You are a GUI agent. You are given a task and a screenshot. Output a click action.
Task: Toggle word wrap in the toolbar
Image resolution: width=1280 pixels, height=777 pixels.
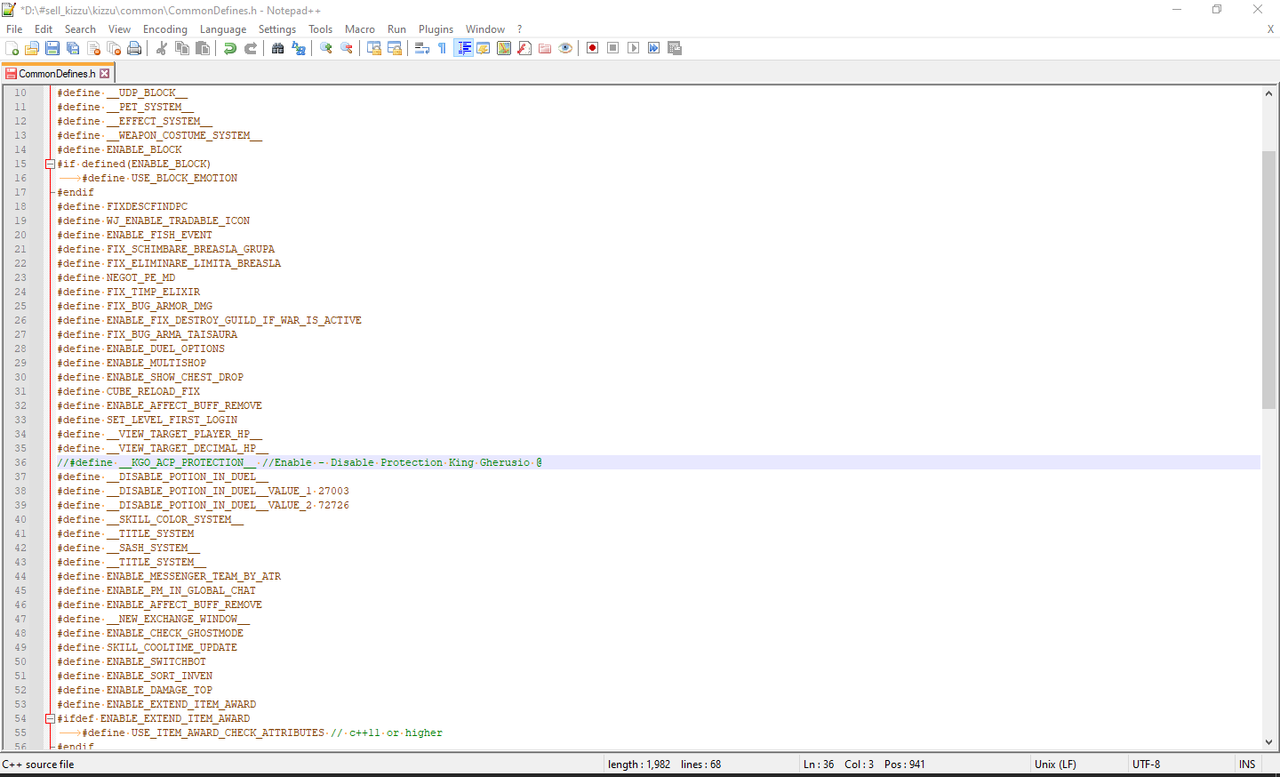pyautogui.click(x=422, y=48)
